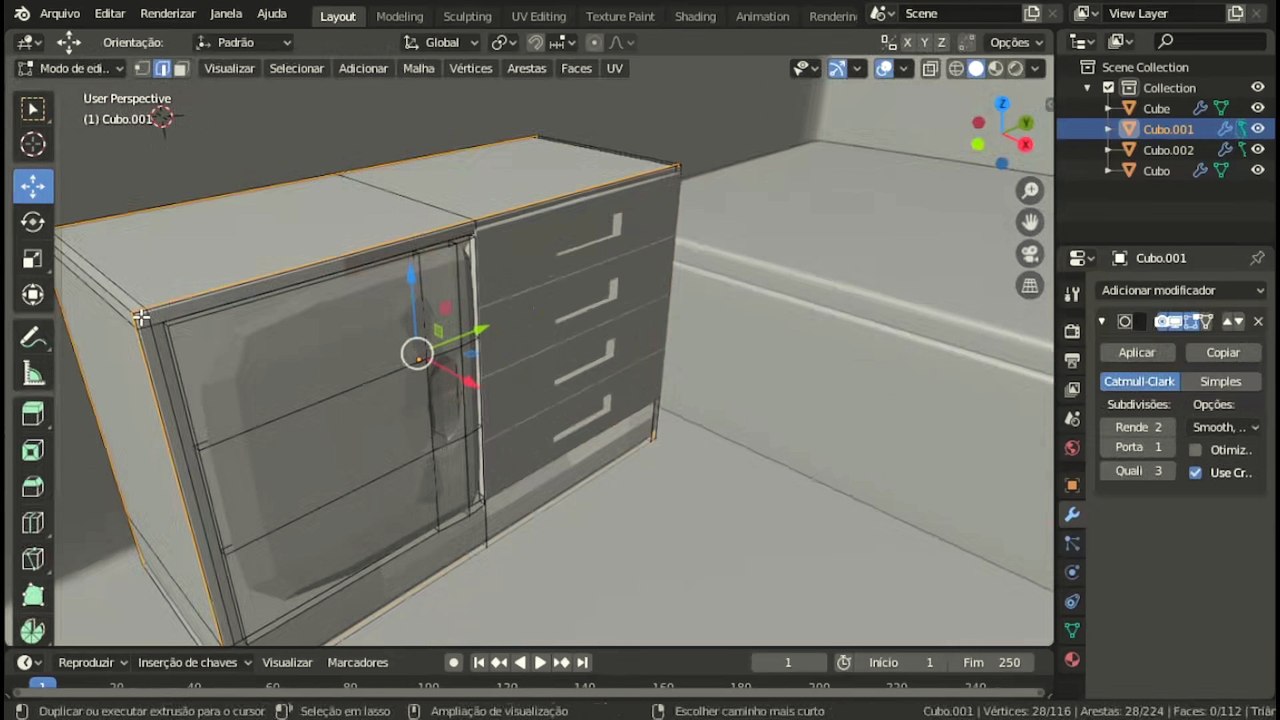Switch to the UV Editing workspace tab
The width and height of the screenshot is (1280, 720).
click(x=538, y=16)
